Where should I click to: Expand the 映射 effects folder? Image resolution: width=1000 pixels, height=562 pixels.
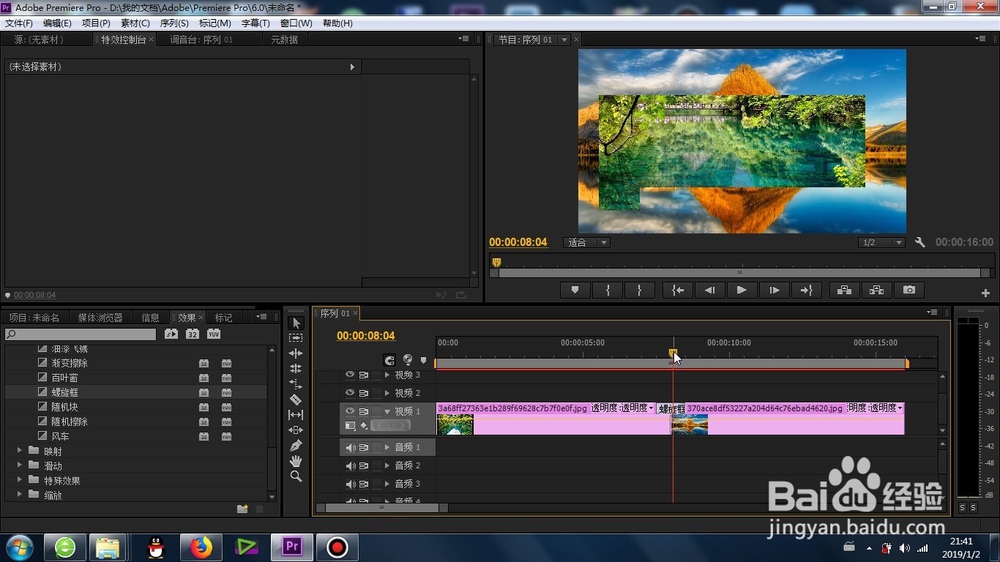coord(19,450)
